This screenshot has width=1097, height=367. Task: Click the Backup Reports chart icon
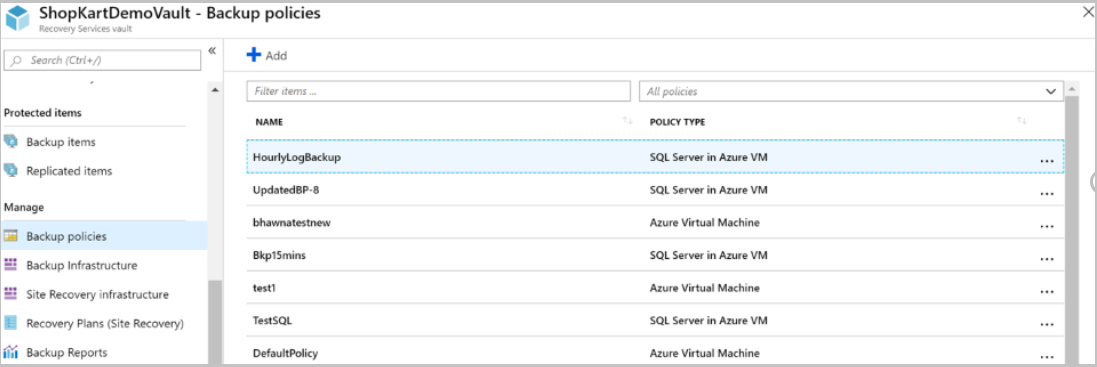10,352
